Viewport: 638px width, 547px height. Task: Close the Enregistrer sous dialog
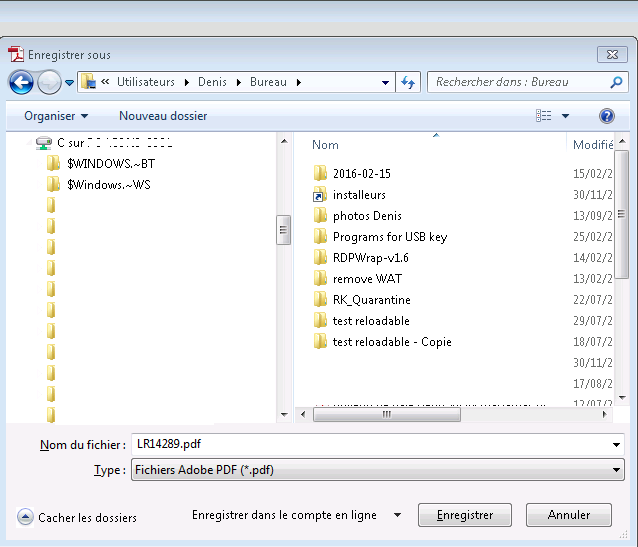(x=612, y=55)
